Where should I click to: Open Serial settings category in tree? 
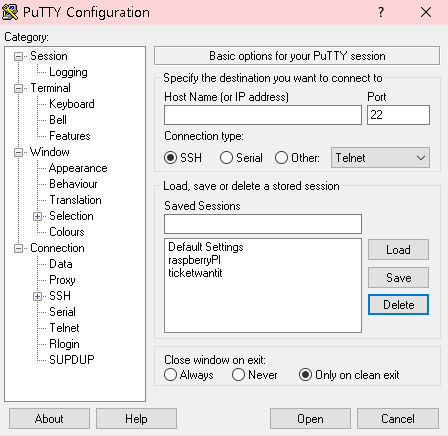point(62,312)
